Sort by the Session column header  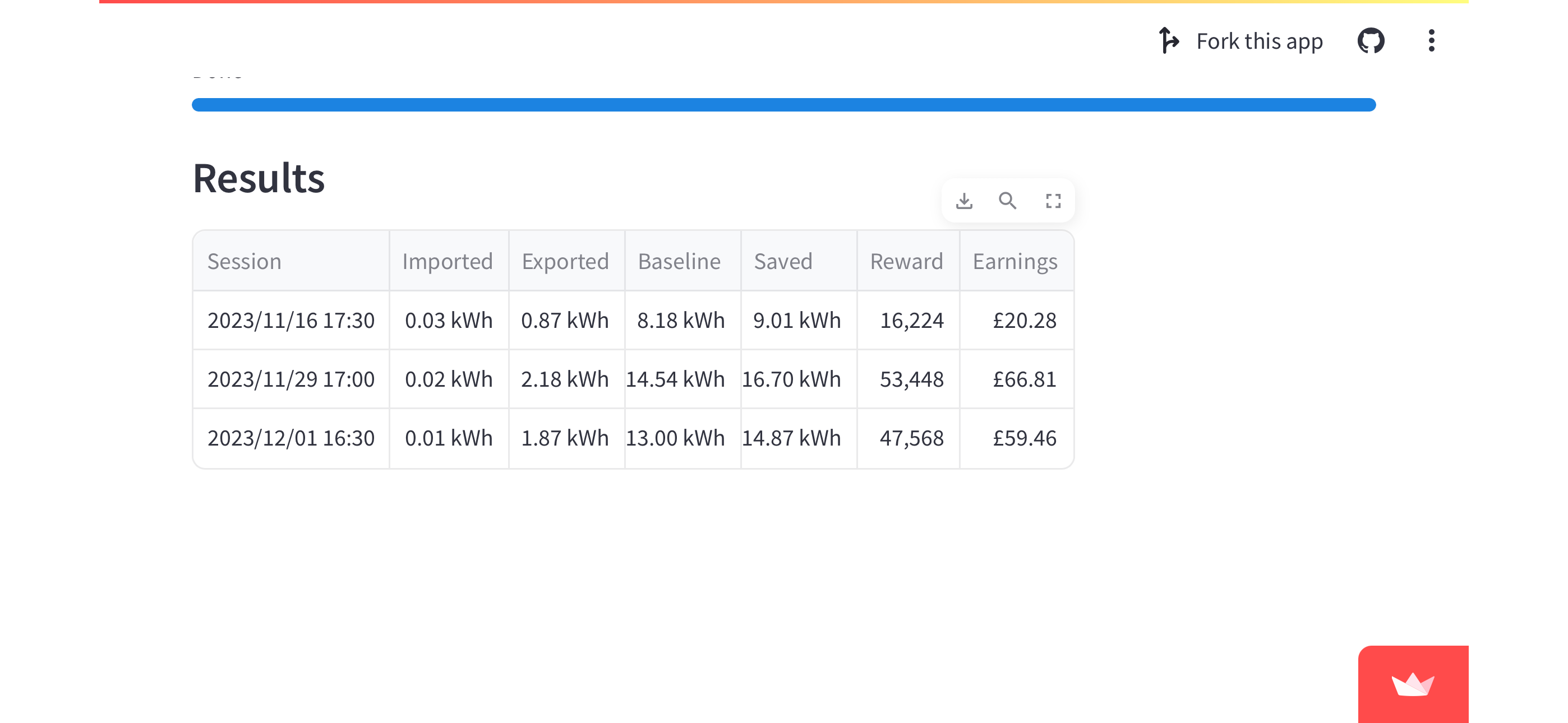click(x=291, y=261)
